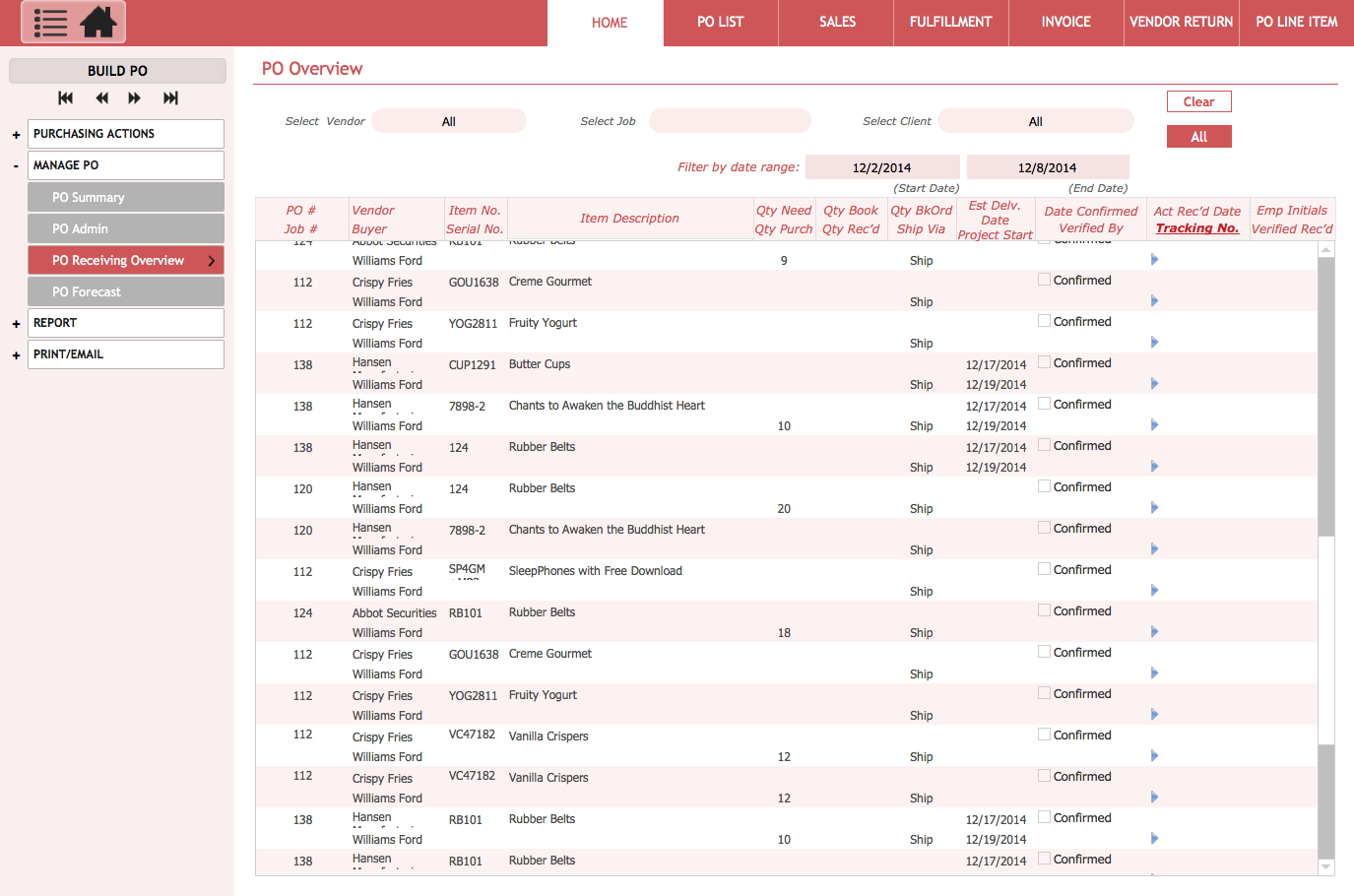The height and width of the screenshot is (896, 1354).
Task: Go to the VENDOR RETURN tab
Action: click(1181, 23)
